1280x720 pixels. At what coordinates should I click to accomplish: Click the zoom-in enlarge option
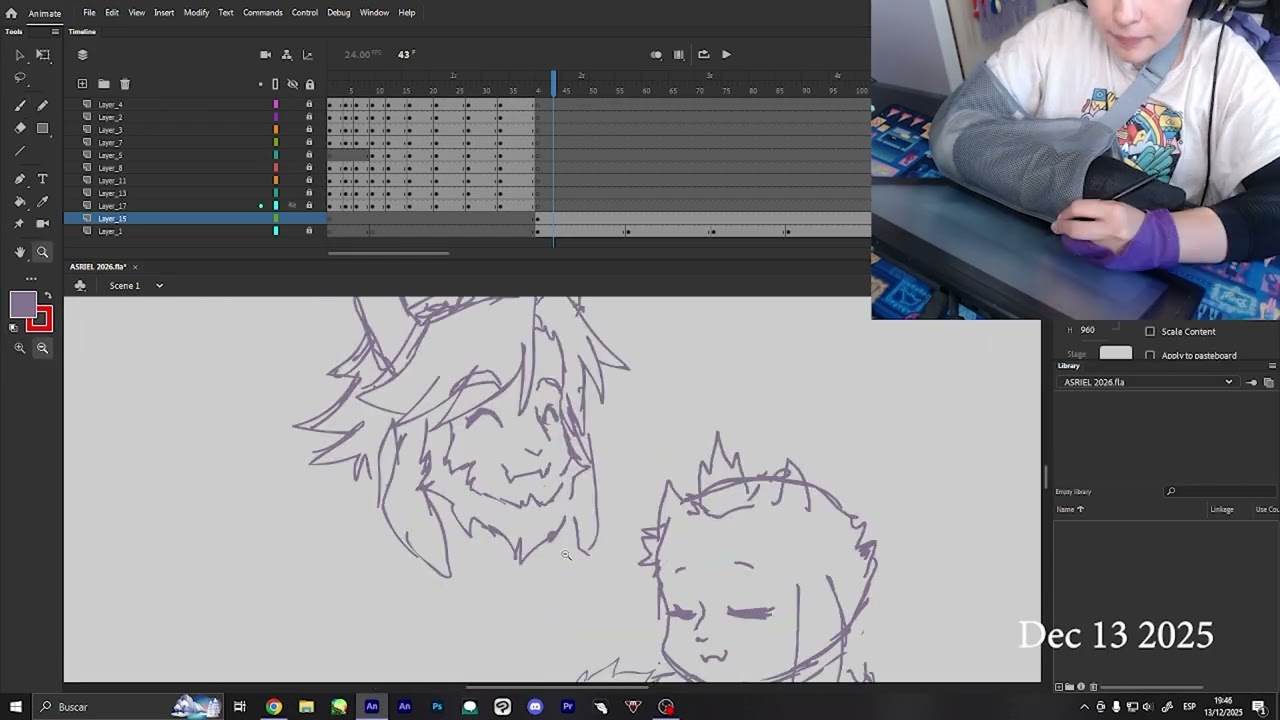[x=20, y=348]
